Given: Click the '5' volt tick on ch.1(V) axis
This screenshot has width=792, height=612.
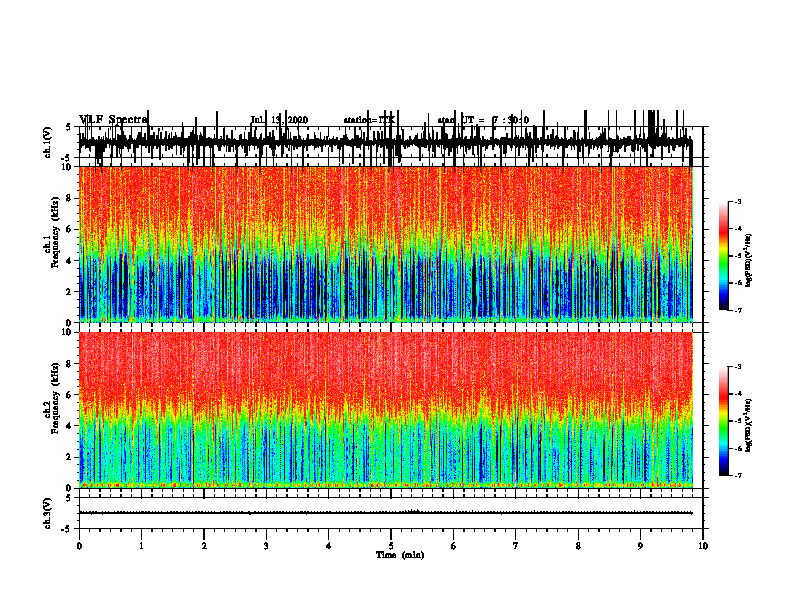Looking at the screenshot, I should (x=68, y=128).
